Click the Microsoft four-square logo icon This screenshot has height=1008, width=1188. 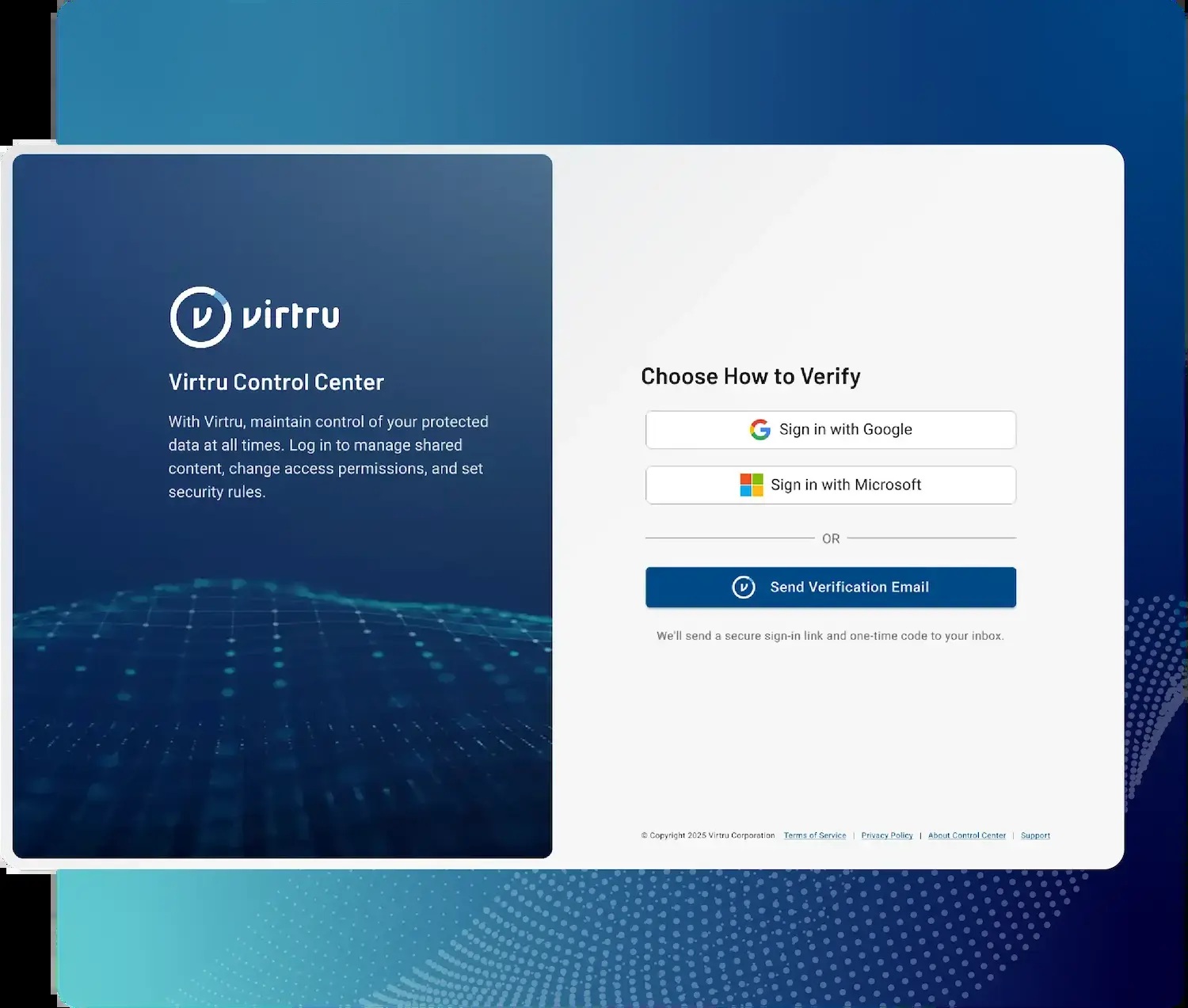click(752, 485)
